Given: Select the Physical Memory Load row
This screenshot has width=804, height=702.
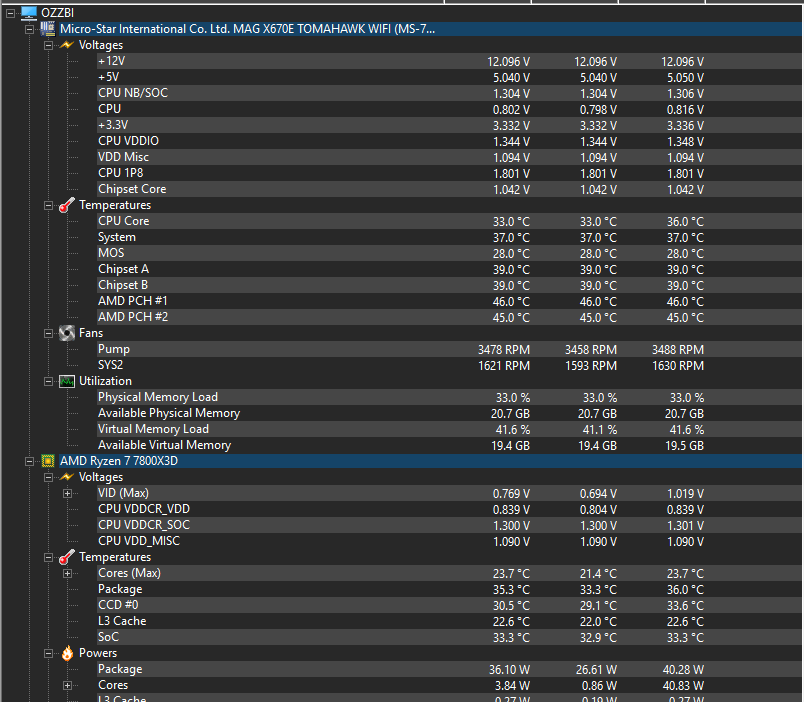Looking at the screenshot, I should (157, 397).
